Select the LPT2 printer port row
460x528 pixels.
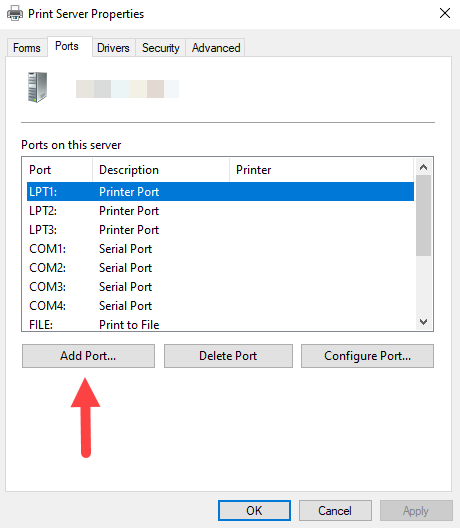tap(220, 211)
